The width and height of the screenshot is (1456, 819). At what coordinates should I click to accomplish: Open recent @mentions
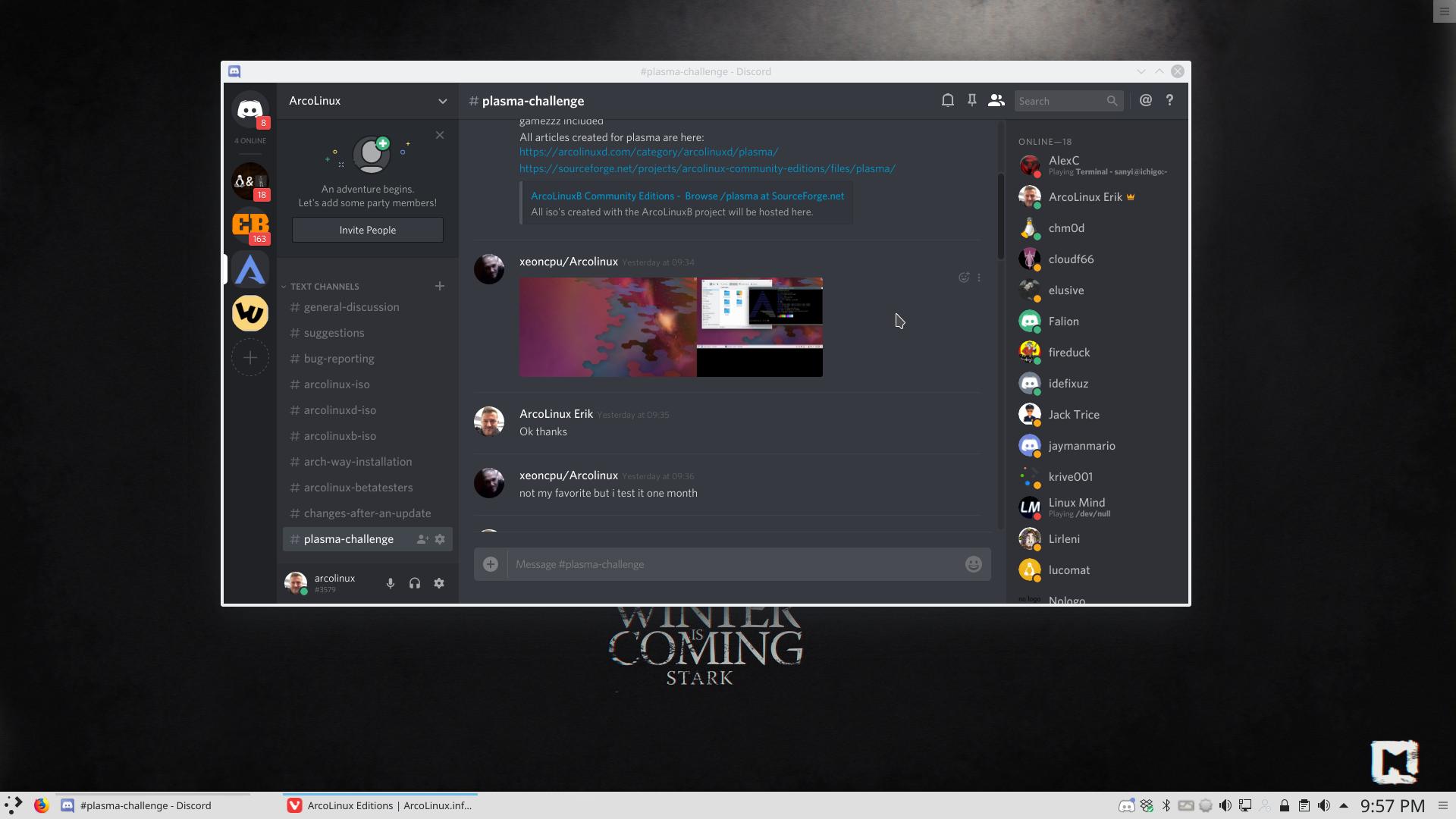click(1145, 99)
